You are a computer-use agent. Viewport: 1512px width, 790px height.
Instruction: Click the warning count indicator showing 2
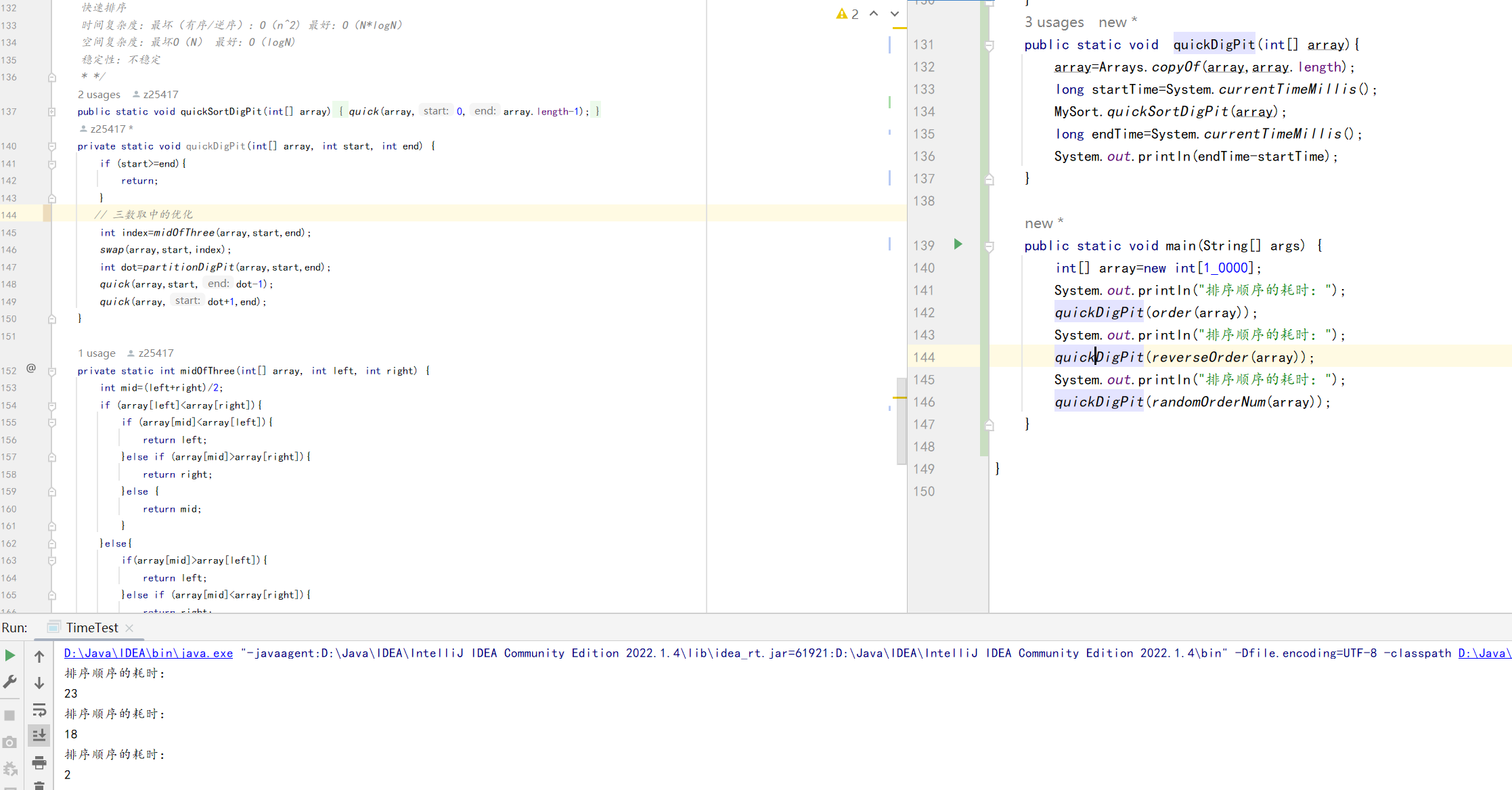pyautogui.click(x=847, y=14)
